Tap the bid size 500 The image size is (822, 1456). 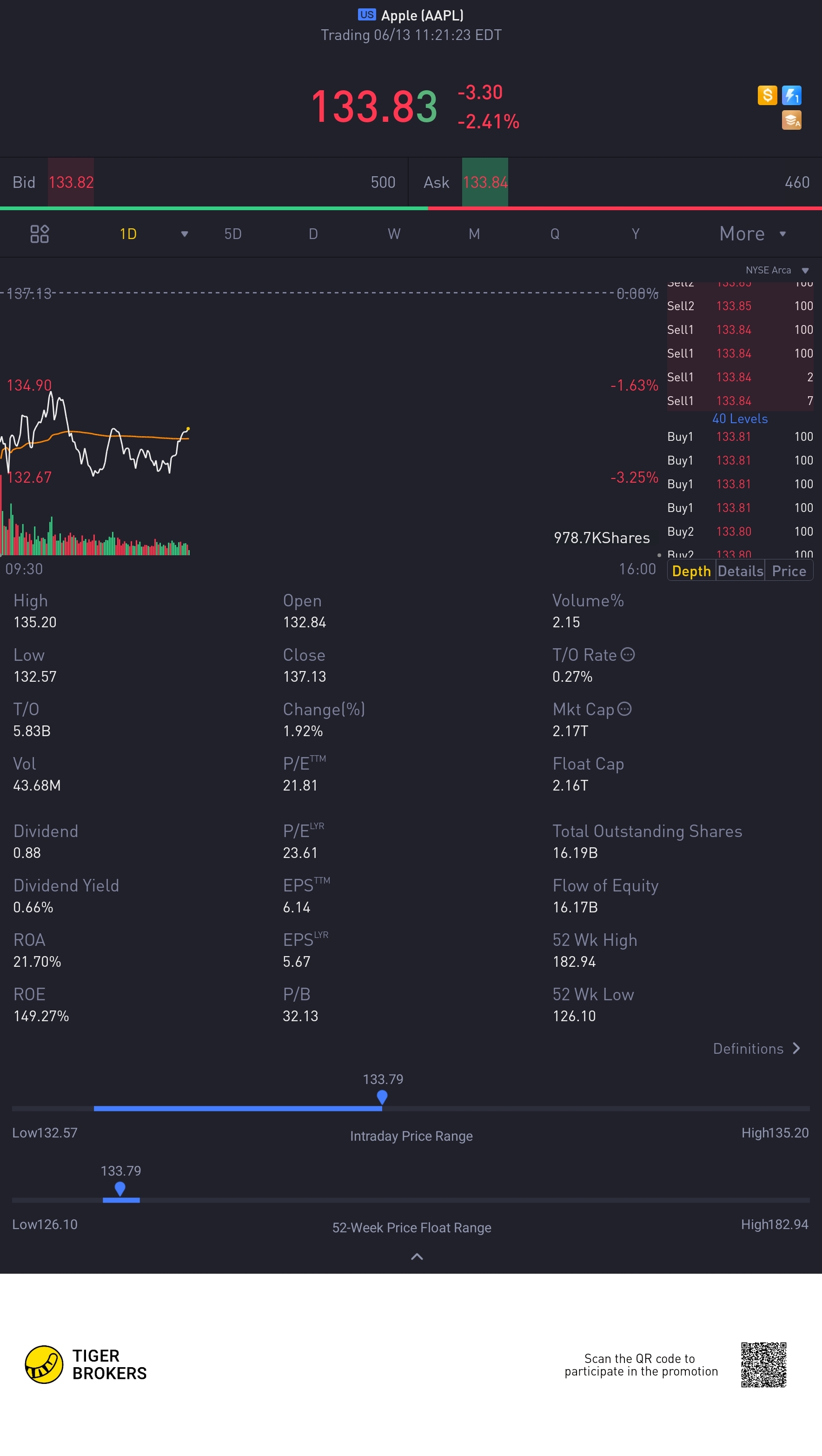click(383, 182)
